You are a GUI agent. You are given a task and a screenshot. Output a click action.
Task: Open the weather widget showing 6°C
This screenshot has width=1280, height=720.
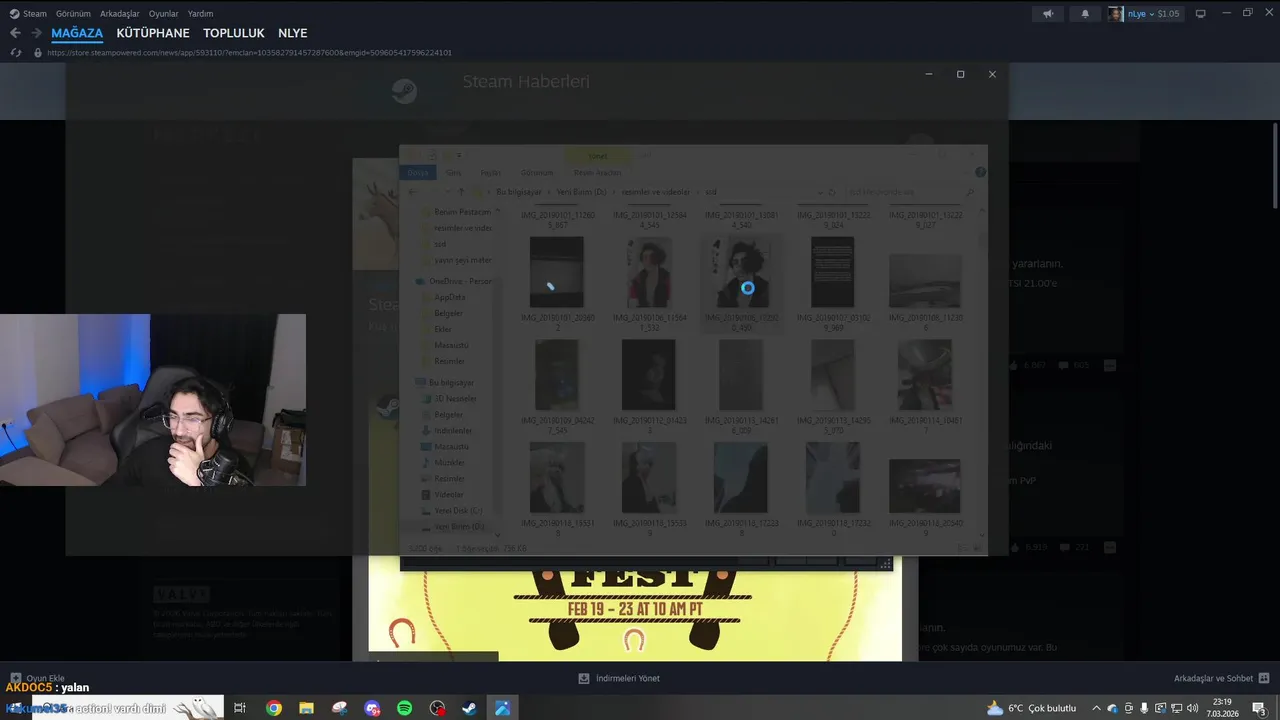(x=1031, y=708)
